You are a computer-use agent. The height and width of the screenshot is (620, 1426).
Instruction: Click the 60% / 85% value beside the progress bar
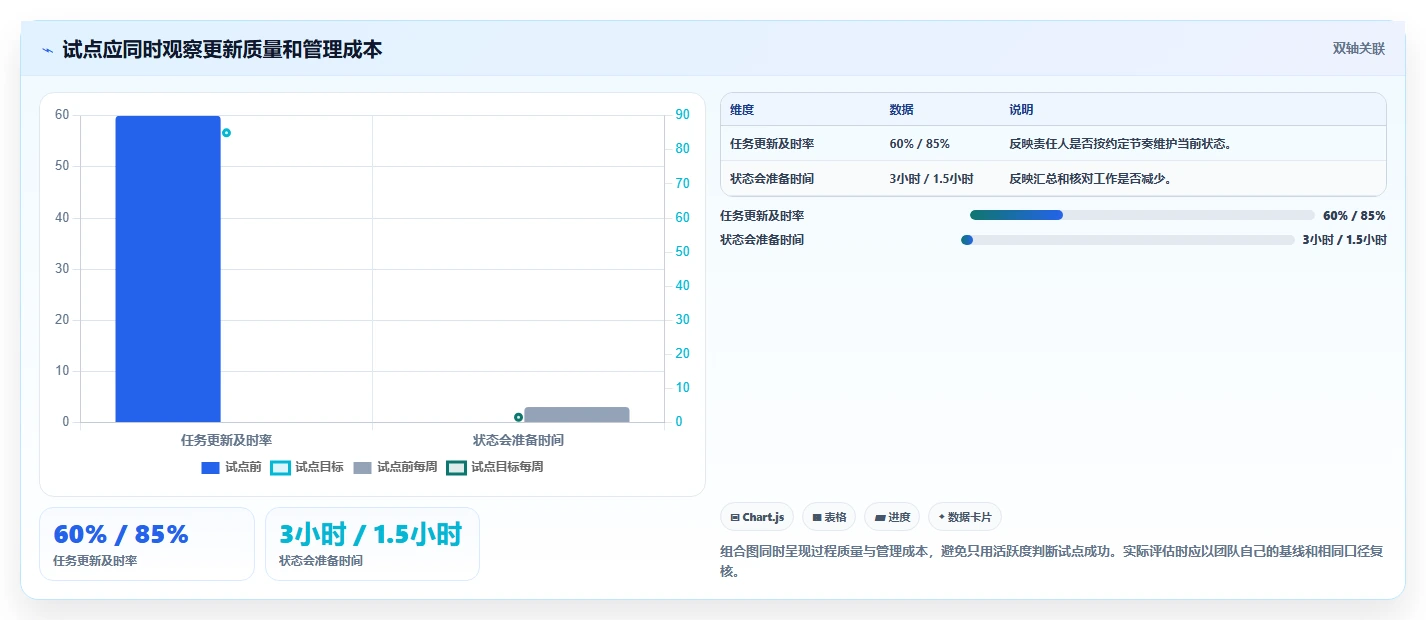click(x=1354, y=215)
